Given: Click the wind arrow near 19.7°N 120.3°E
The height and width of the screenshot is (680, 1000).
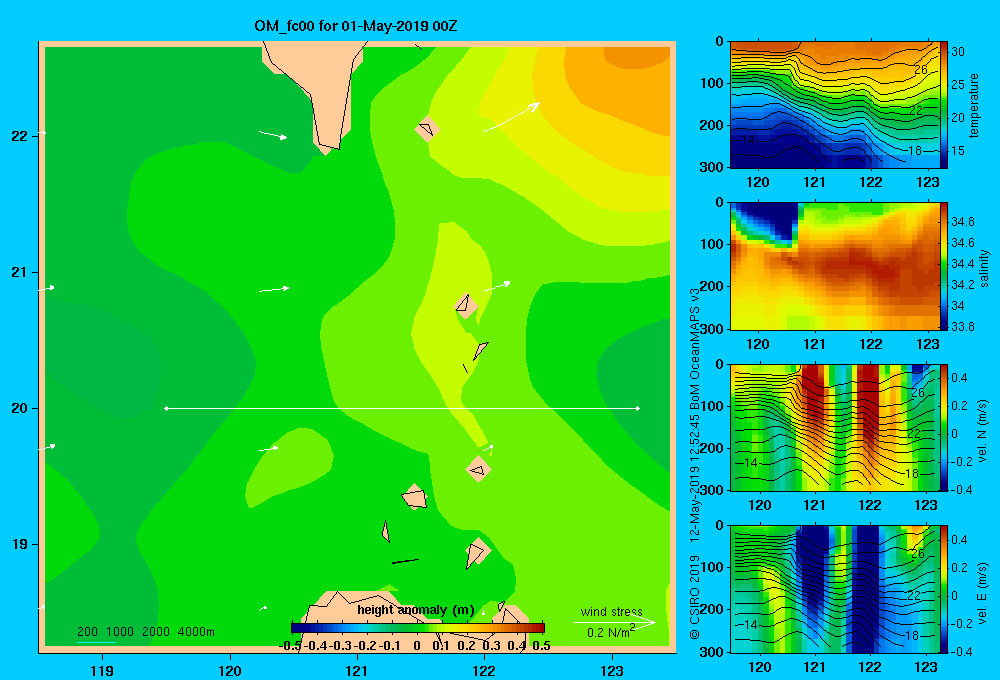Looking at the screenshot, I should [x=268, y=449].
